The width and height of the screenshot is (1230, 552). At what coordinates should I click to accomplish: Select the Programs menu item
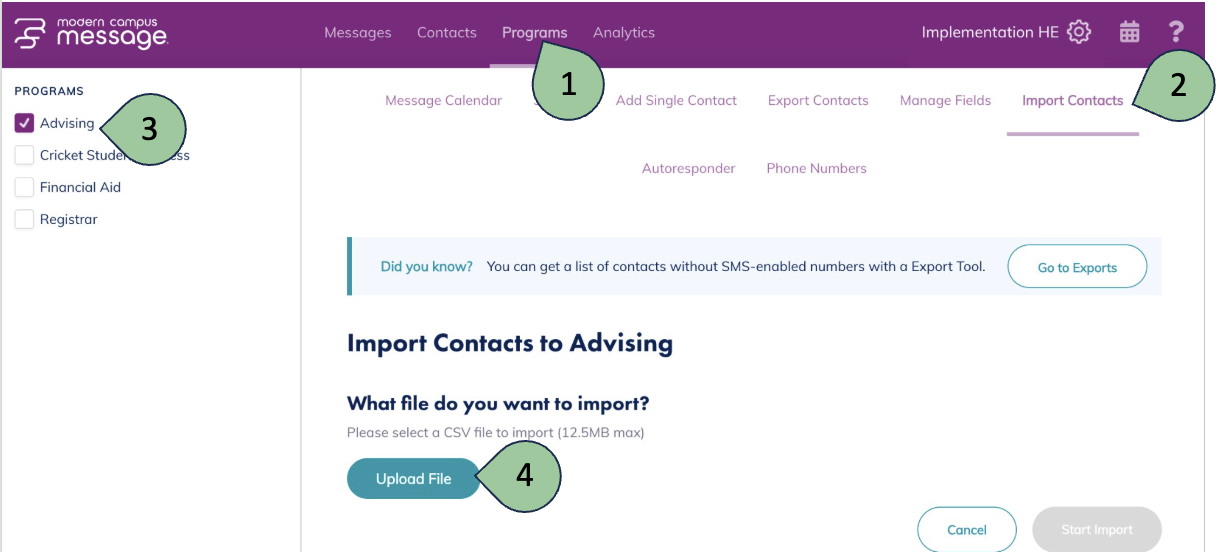tap(534, 33)
